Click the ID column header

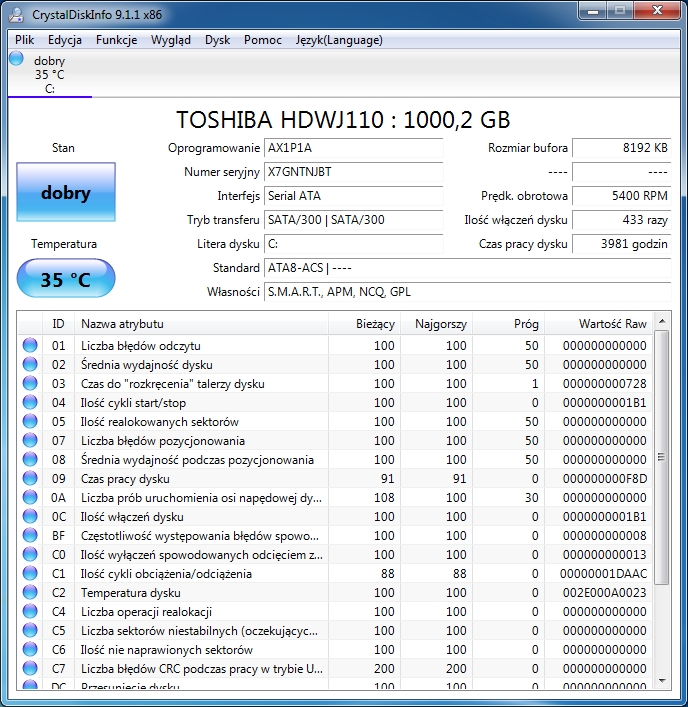click(x=58, y=324)
